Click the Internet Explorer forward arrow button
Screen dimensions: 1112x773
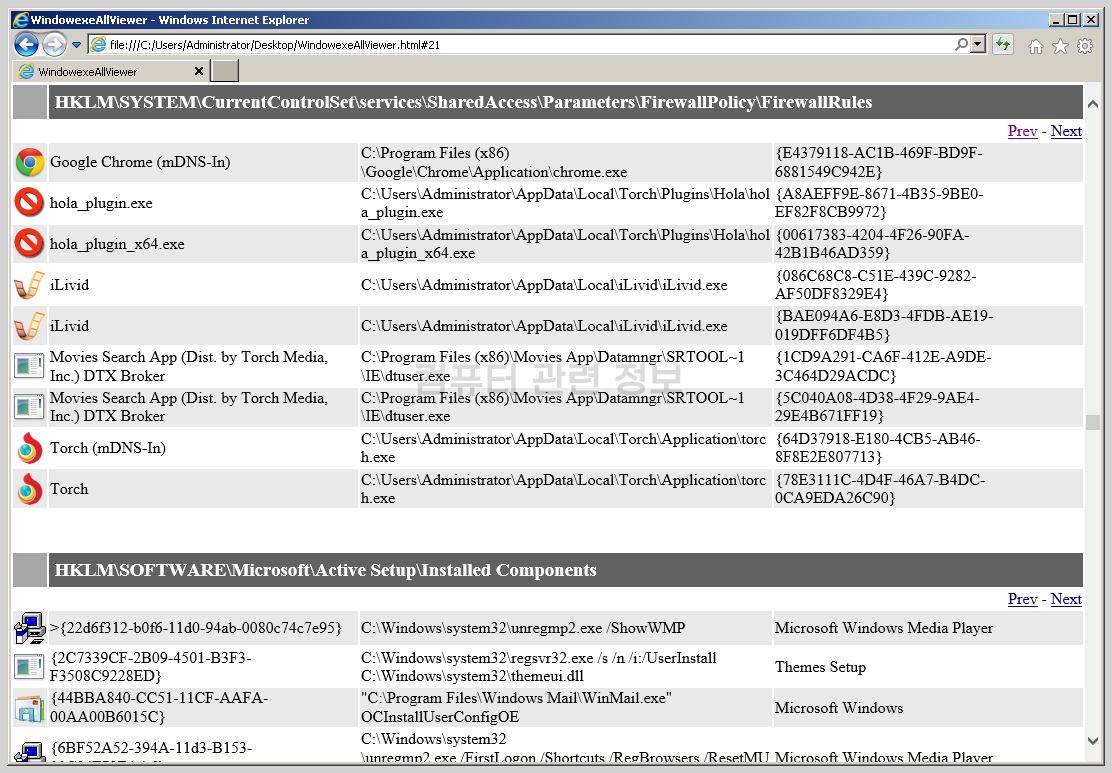[54, 45]
